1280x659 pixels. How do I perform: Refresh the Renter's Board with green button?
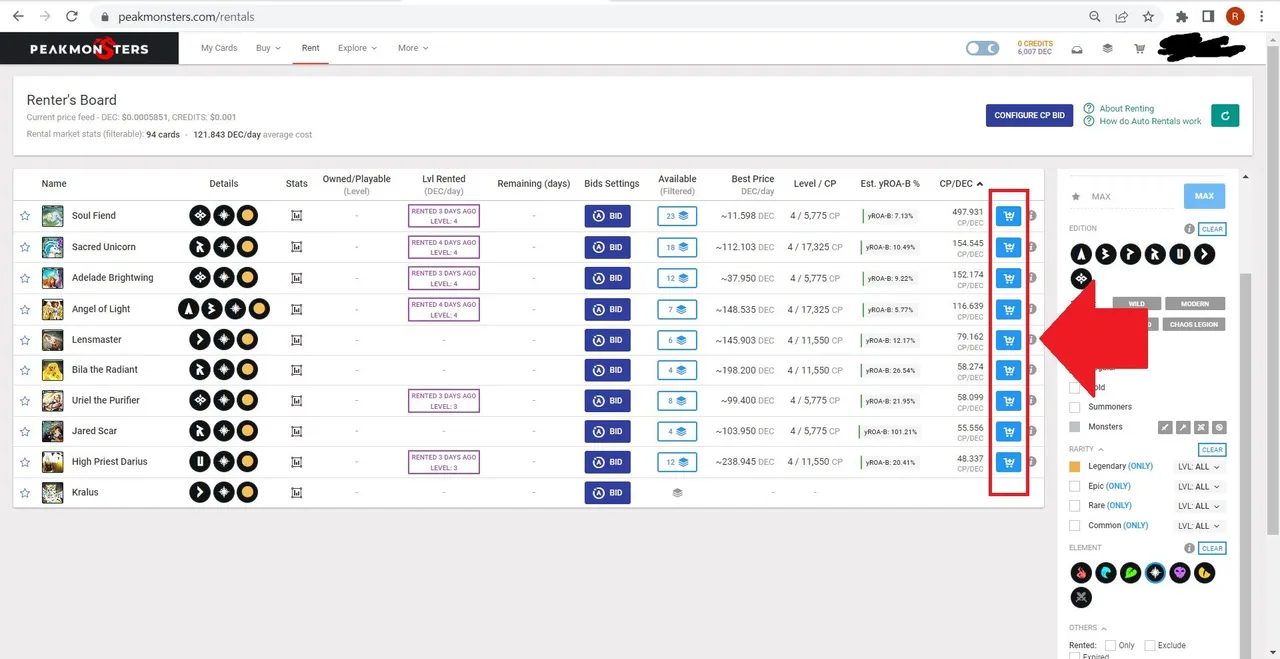[x=1225, y=115]
